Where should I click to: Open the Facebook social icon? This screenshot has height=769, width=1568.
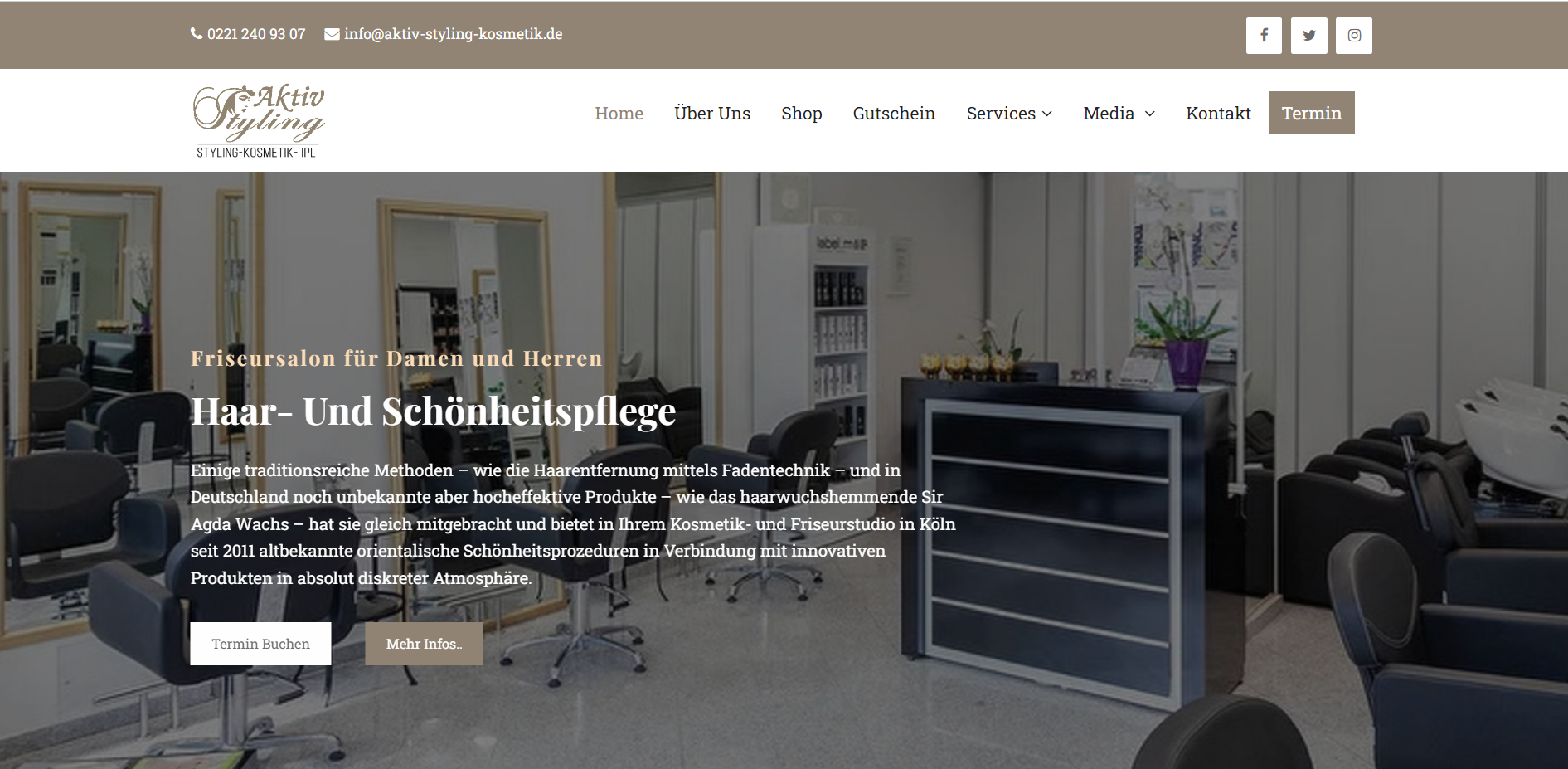[x=1264, y=36]
